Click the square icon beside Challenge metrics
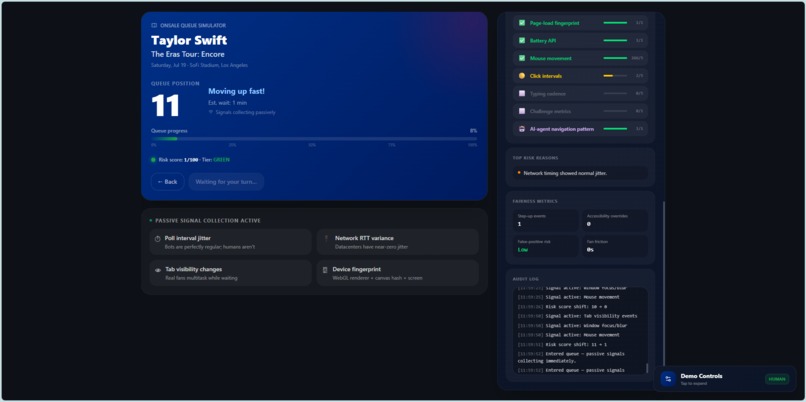806x402 pixels. (522, 111)
